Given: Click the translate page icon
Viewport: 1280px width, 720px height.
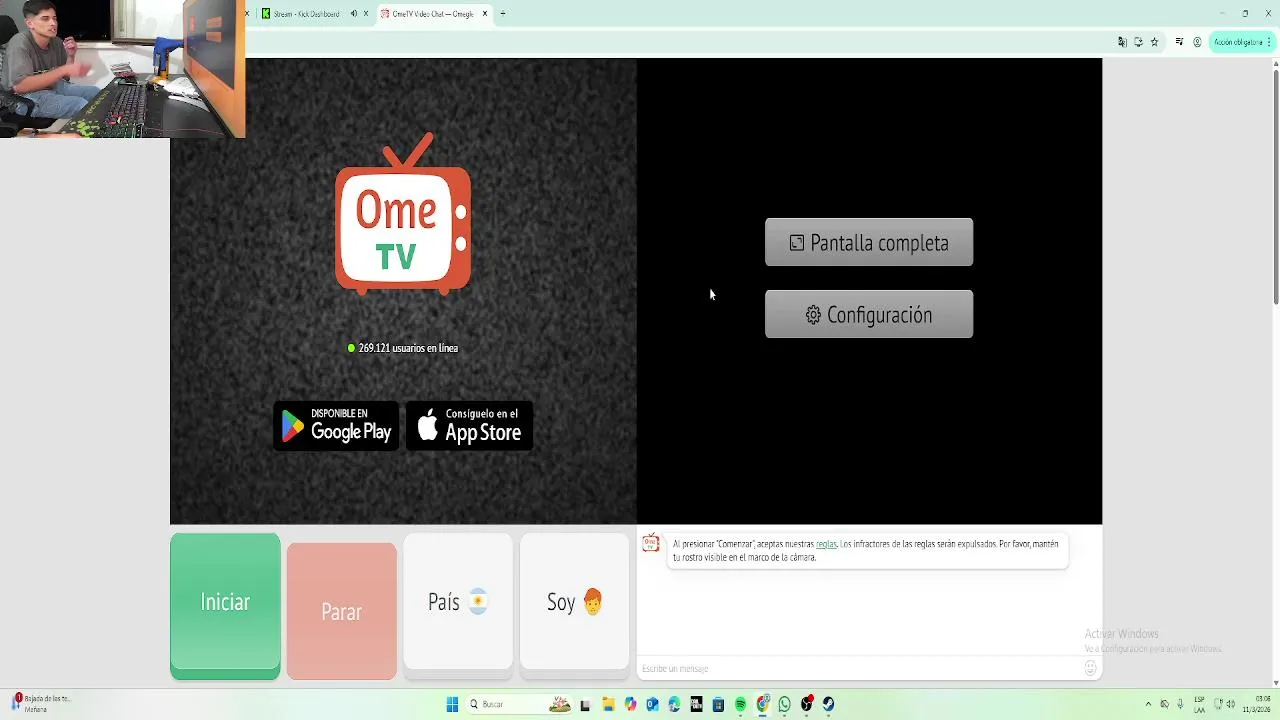Looking at the screenshot, I should point(1122,42).
